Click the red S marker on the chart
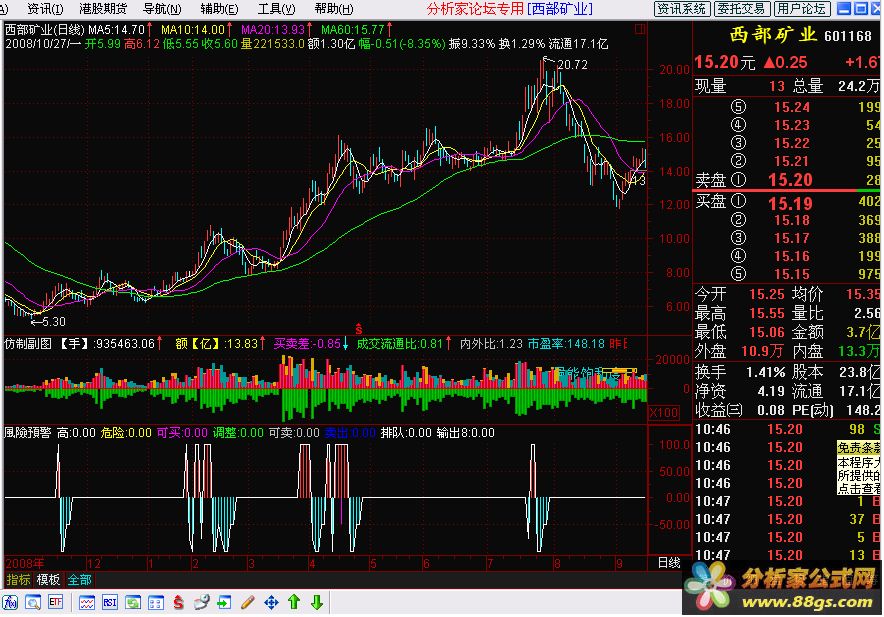Viewport: 884px width, 617px height. pyautogui.click(x=359, y=329)
